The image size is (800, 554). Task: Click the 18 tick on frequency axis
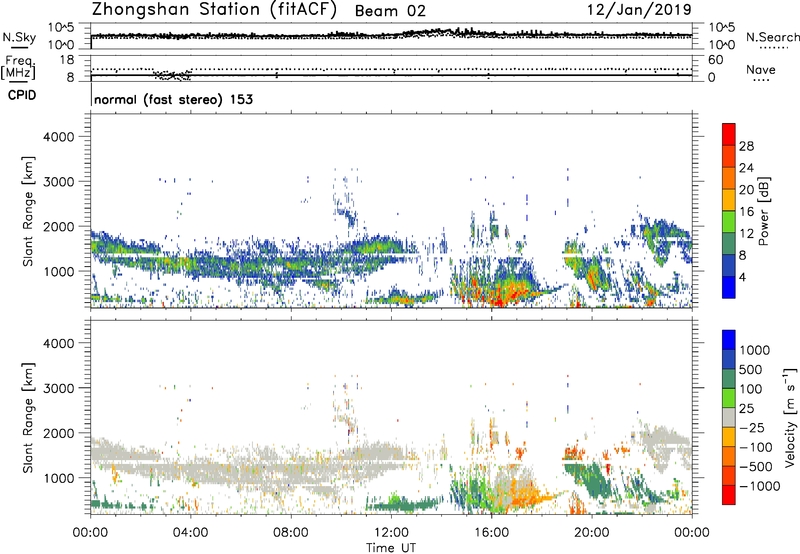pyautogui.click(x=67, y=60)
